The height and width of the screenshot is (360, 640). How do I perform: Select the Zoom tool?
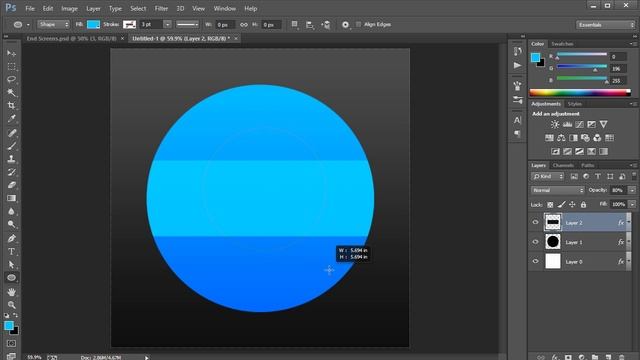11,305
